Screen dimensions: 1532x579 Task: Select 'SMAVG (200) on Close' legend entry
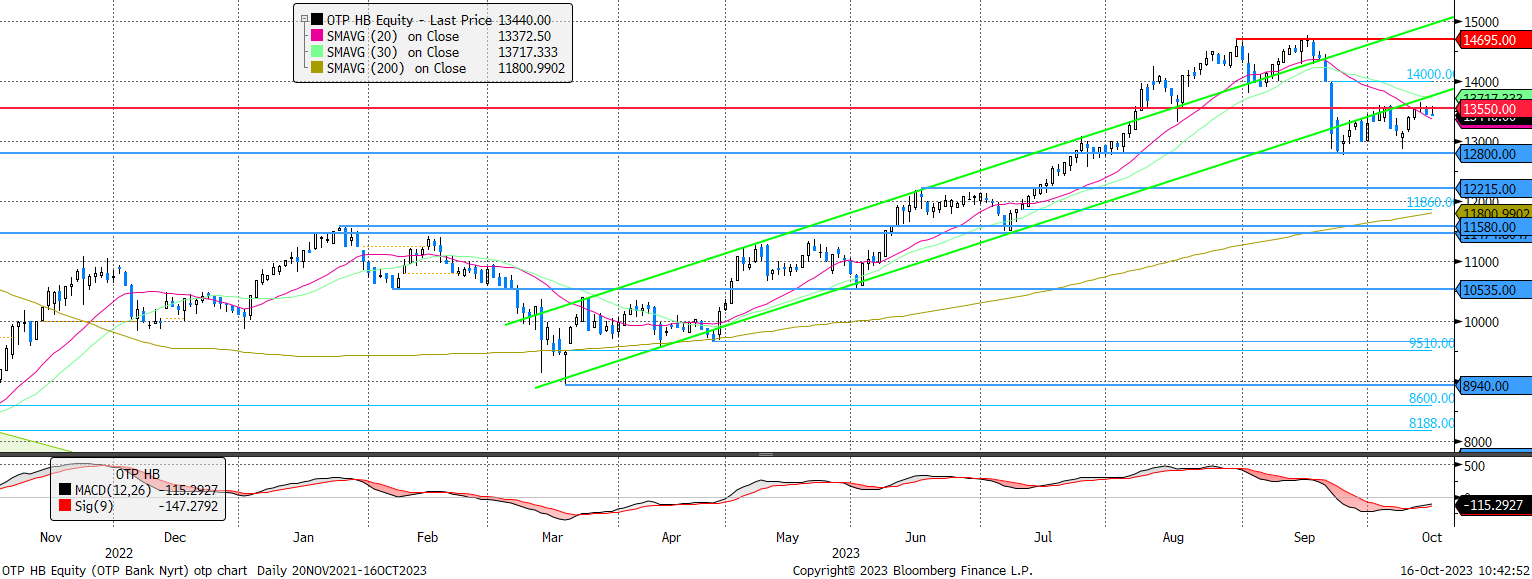397,69
